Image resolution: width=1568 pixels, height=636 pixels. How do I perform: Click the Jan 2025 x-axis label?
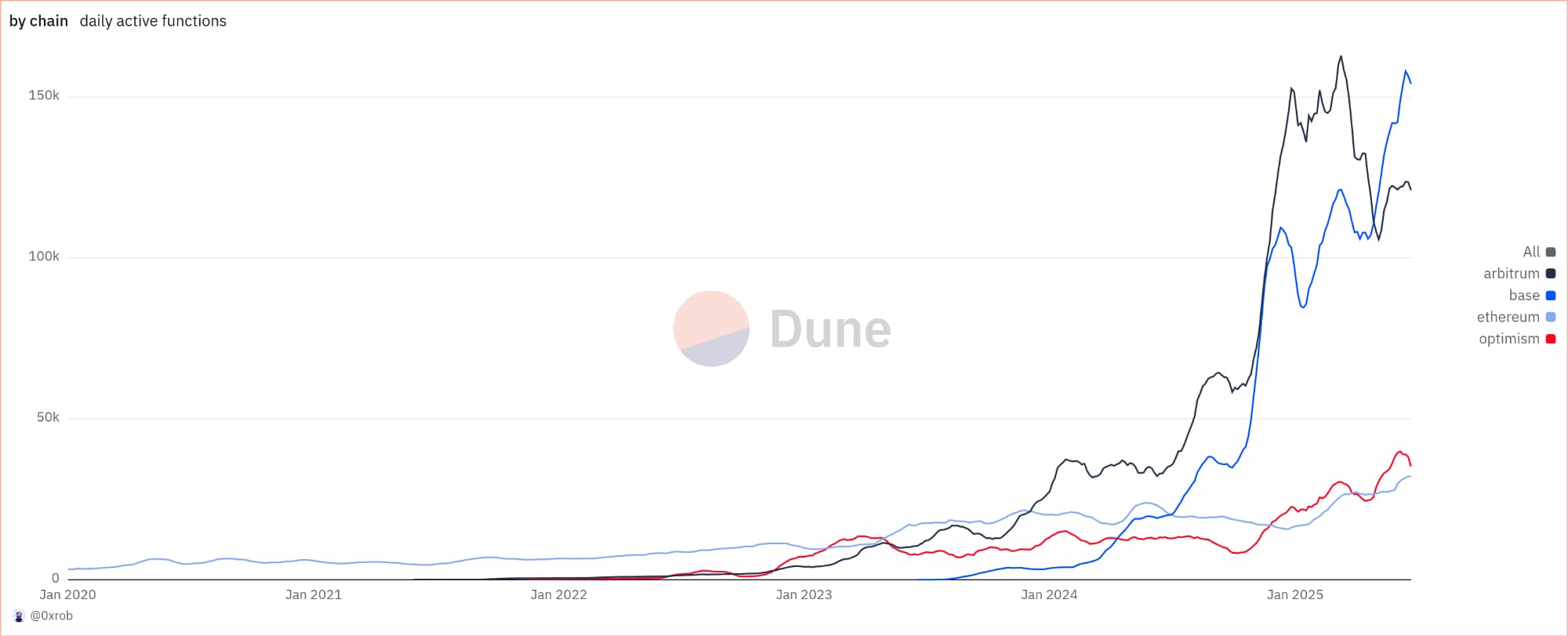1294,594
